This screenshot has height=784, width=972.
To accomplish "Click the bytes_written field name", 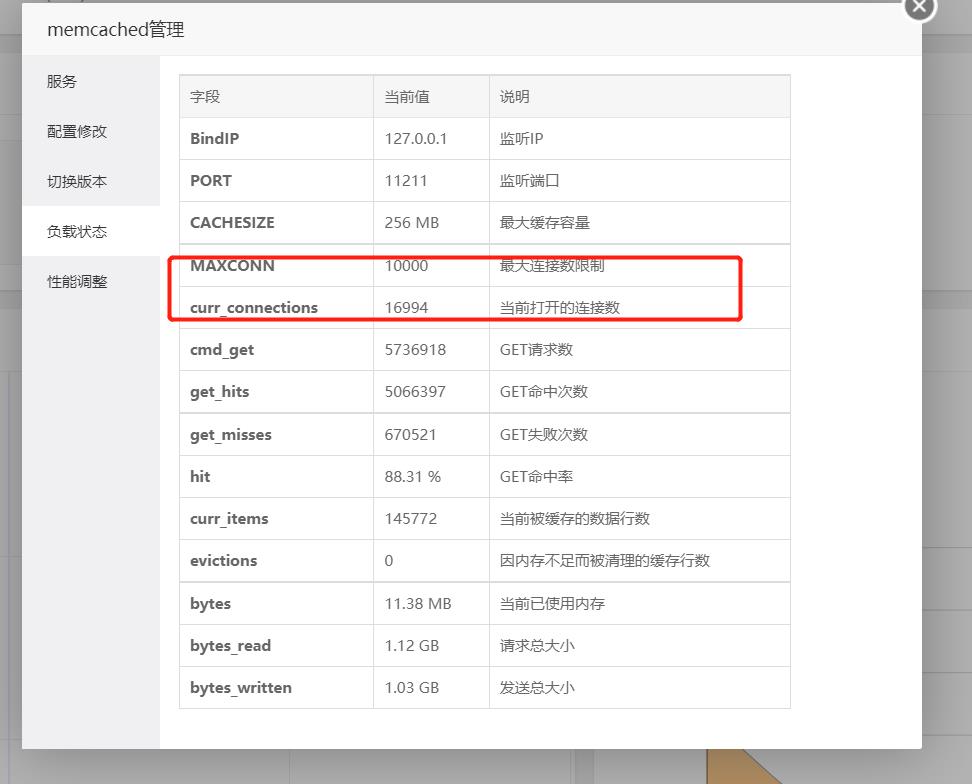I will coord(241,688).
